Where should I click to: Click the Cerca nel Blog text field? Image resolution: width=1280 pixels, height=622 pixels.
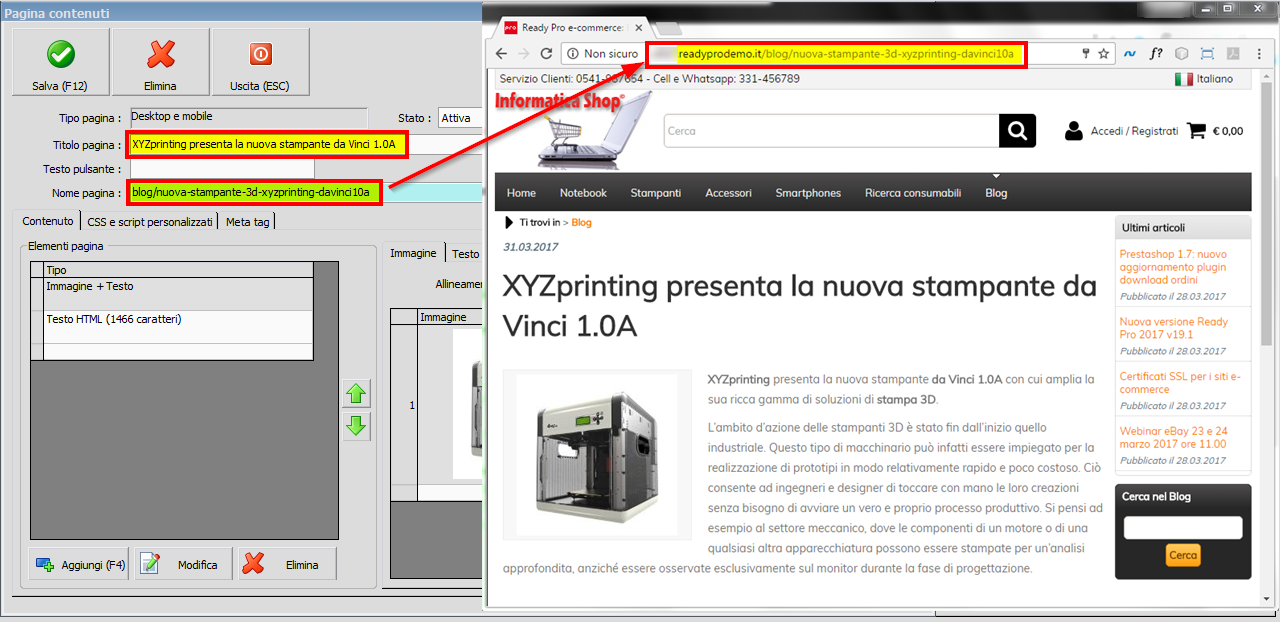(x=1183, y=528)
